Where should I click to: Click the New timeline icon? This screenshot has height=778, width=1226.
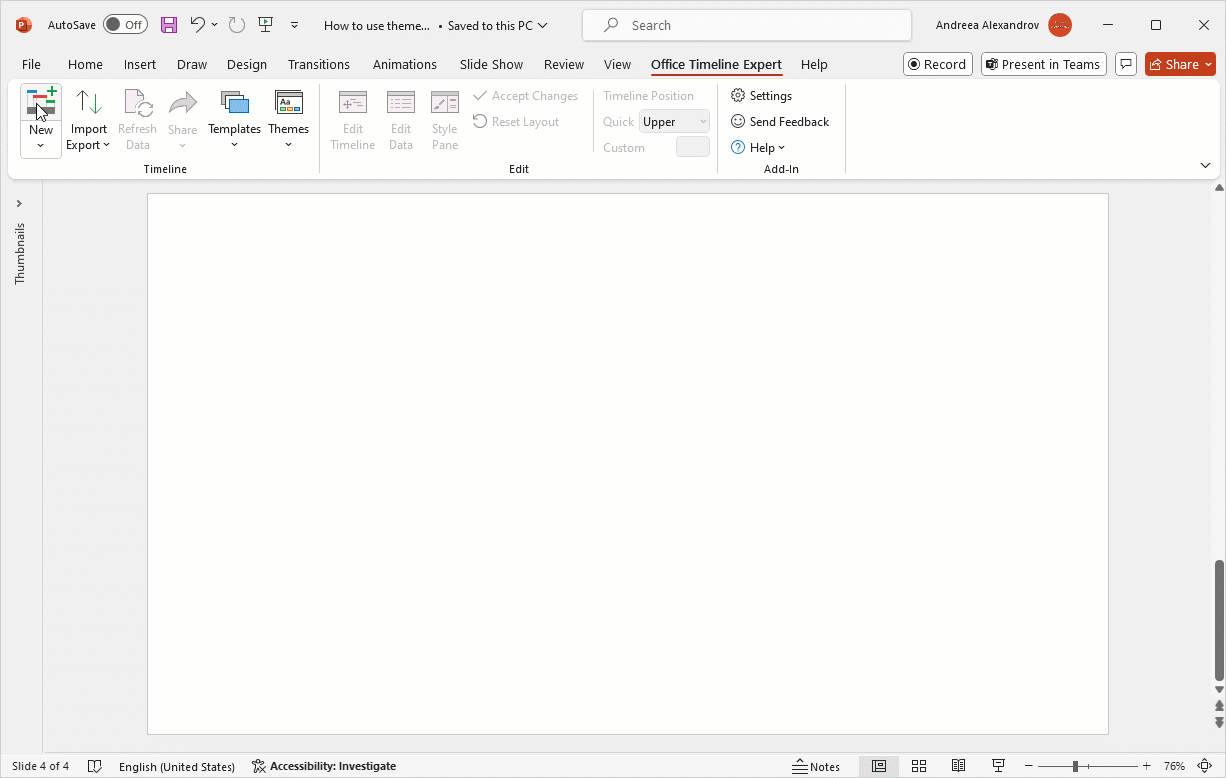coord(41,103)
